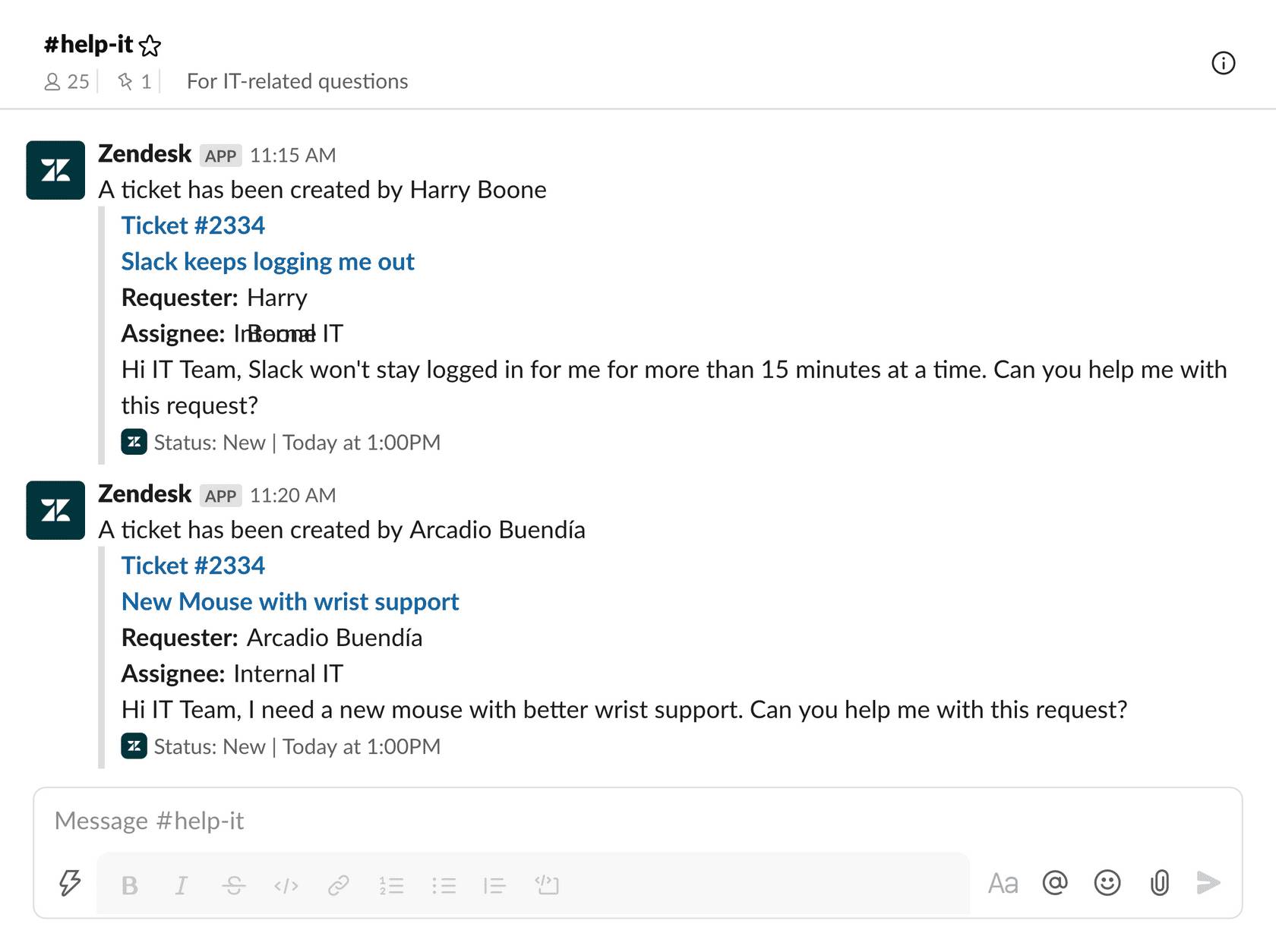Viewport: 1276px width, 952px height.
Task: Apply blockquote formatting
Action: click(494, 885)
